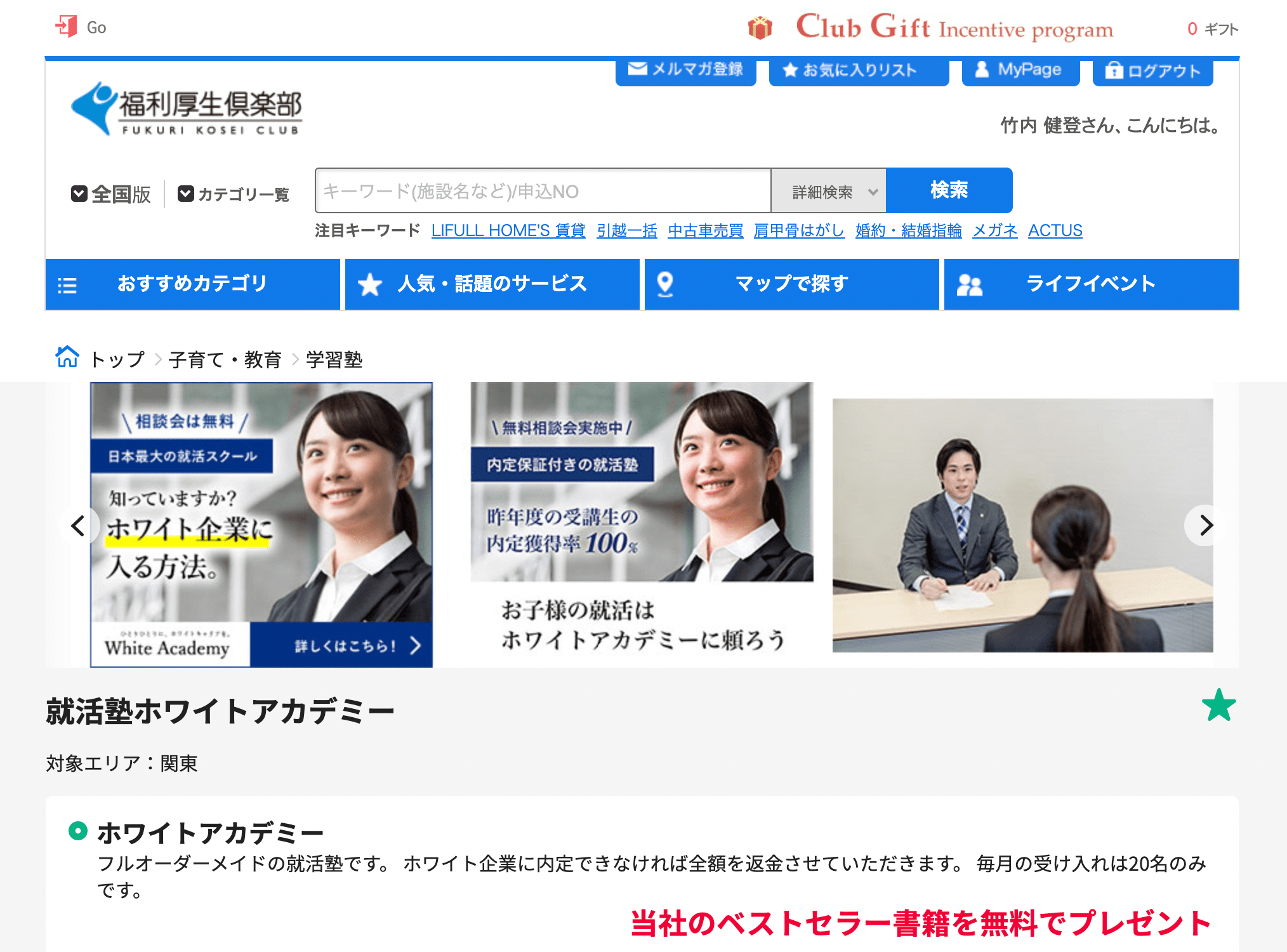Toggle the 全国版 checkbox selector
The height and width of the screenshot is (952, 1287).
pos(79,194)
